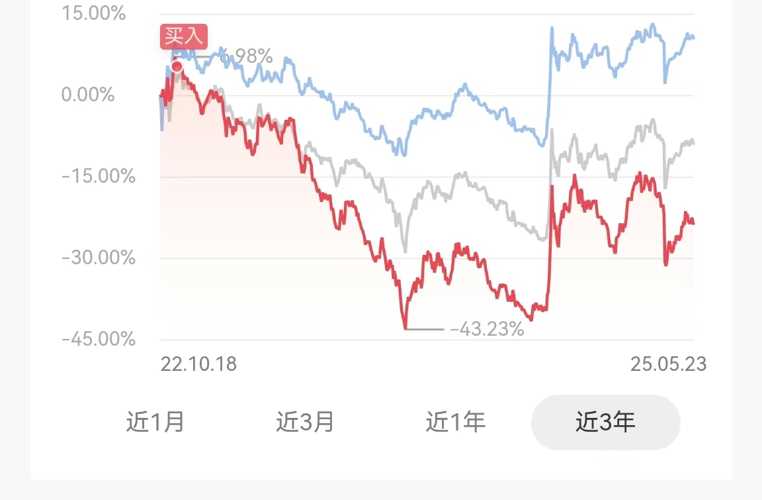762x500 pixels.
Task: Click the -45.00% y-axis label
Action: (98, 339)
